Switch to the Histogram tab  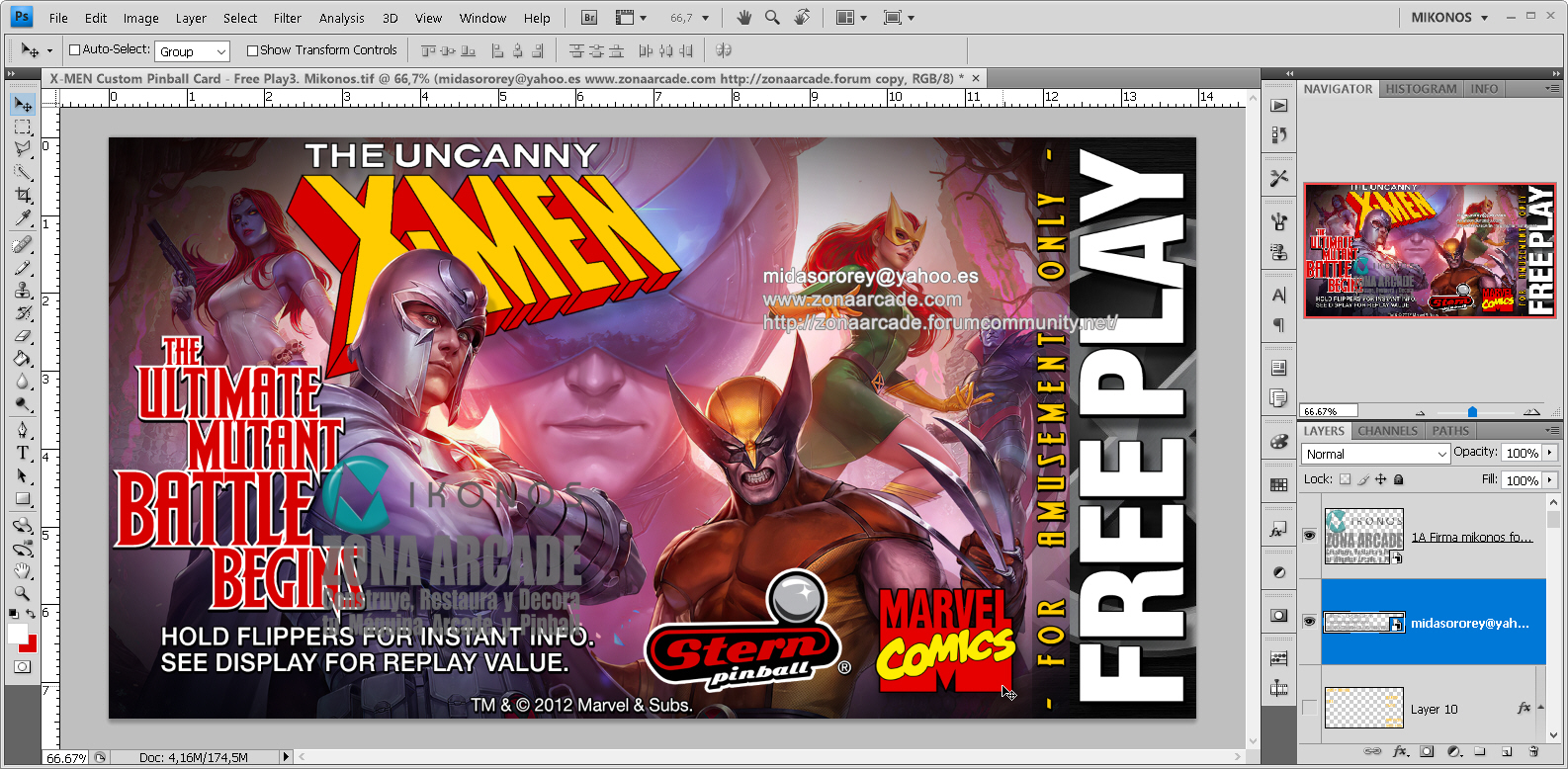coord(1421,89)
